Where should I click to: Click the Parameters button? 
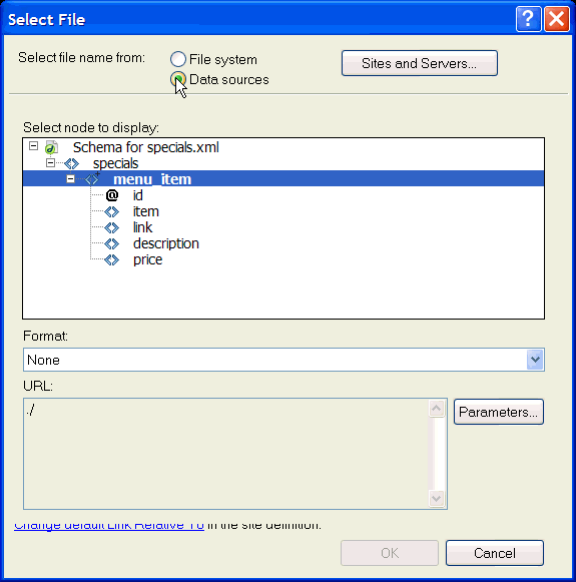(498, 412)
